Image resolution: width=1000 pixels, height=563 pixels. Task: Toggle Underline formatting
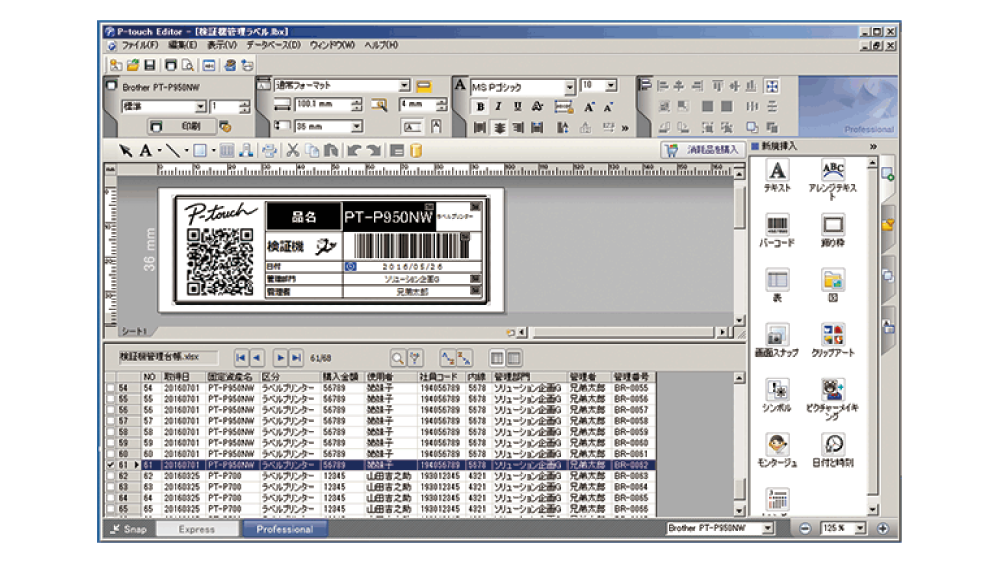click(x=517, y=106)
